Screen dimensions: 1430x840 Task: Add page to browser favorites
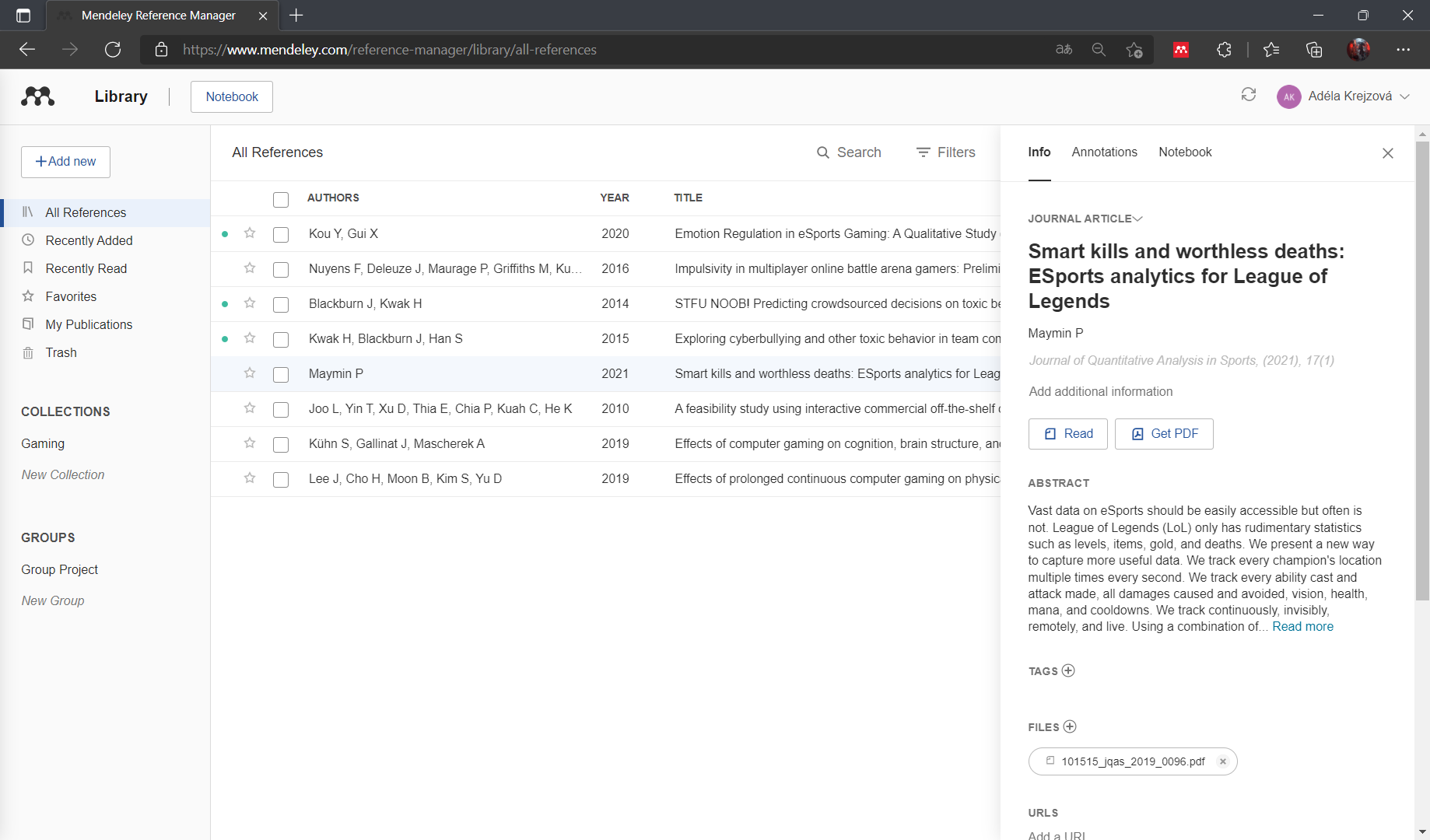(x=1134, y=50)
